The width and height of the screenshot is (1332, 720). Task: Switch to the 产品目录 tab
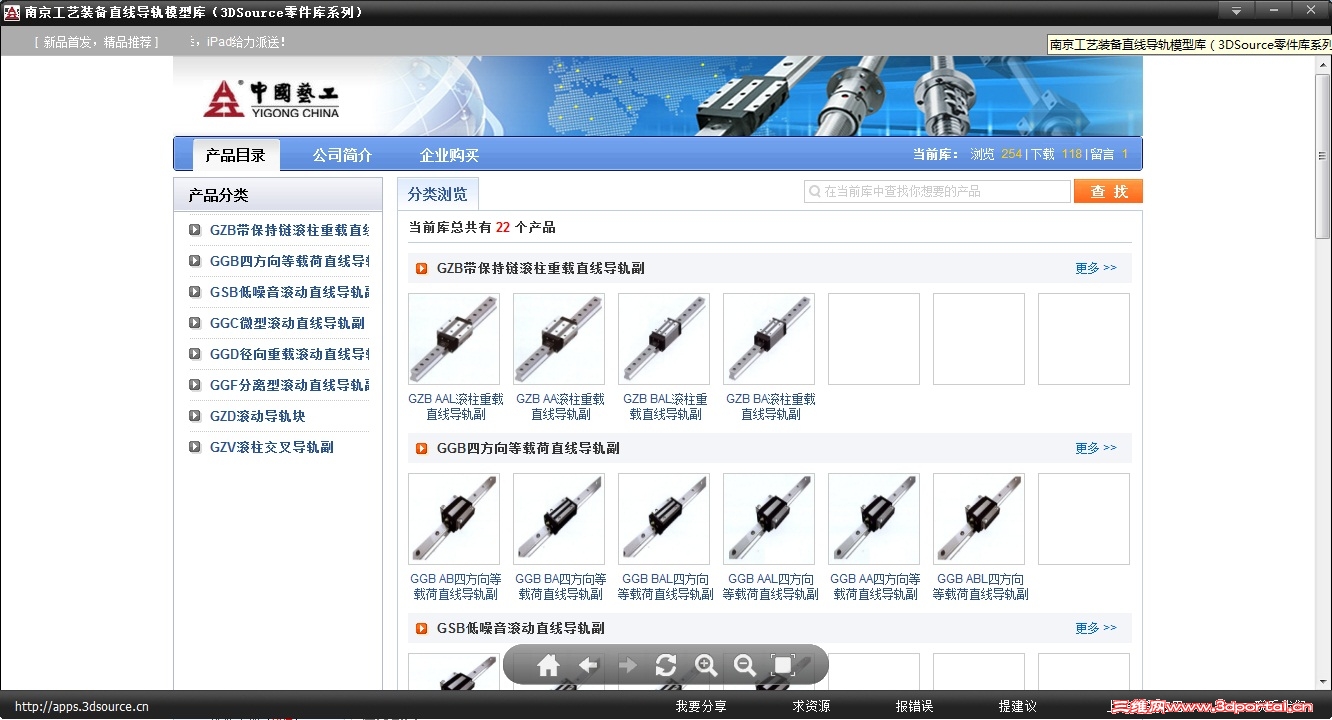point(236,155)
